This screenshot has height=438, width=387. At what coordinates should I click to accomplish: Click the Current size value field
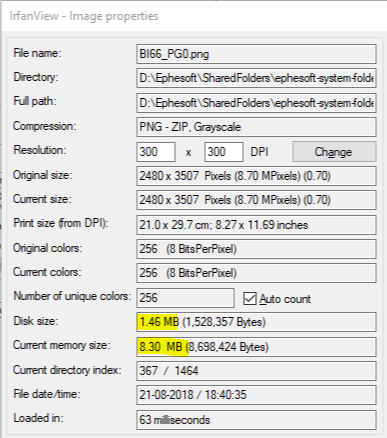click(256, 200)
